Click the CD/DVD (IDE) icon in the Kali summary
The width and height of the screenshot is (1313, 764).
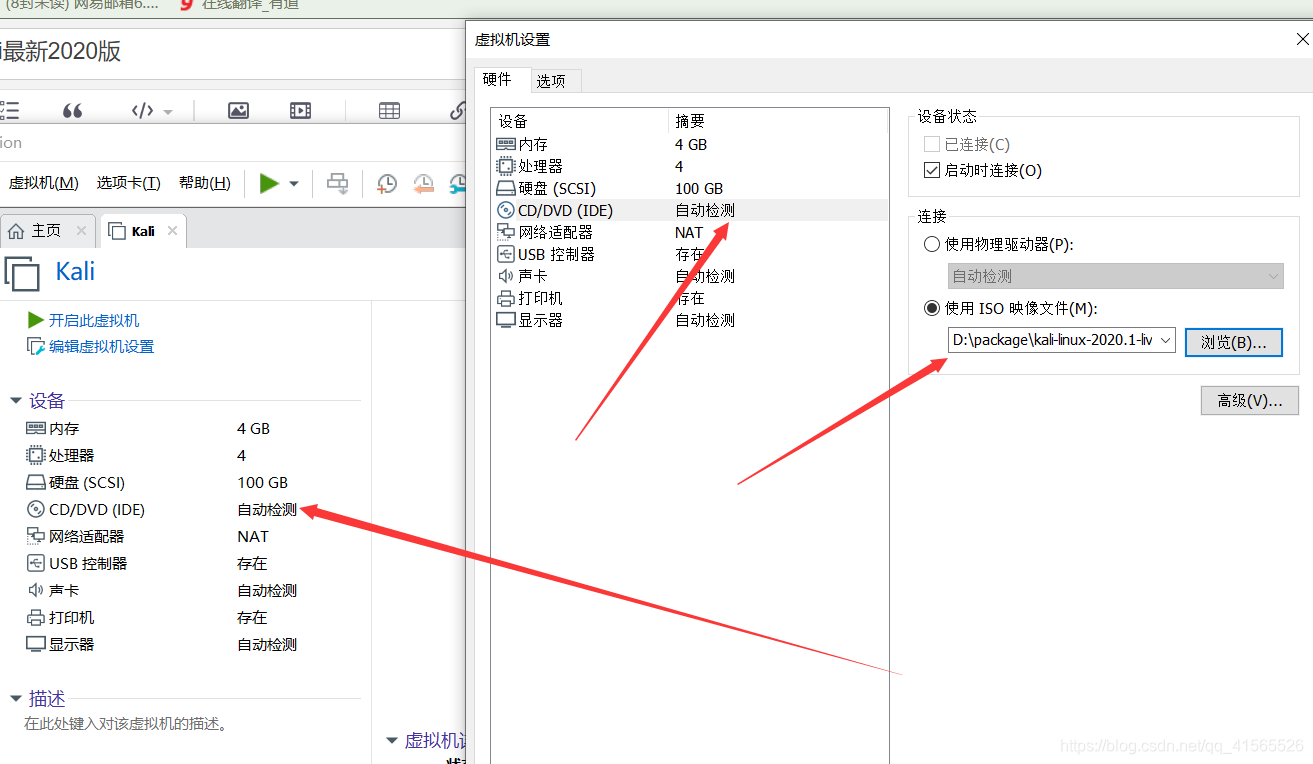coord(36,509)
